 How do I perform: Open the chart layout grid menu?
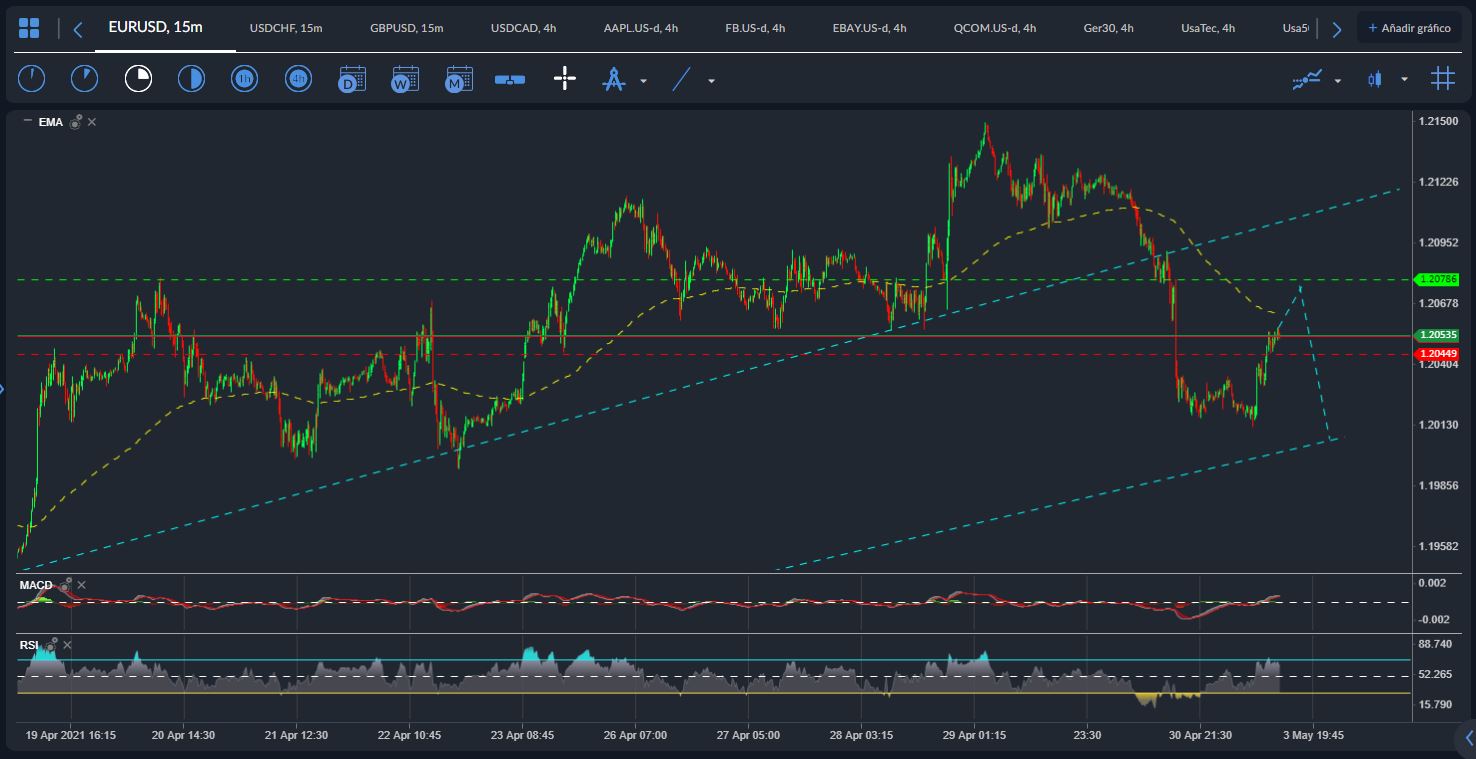29,28
